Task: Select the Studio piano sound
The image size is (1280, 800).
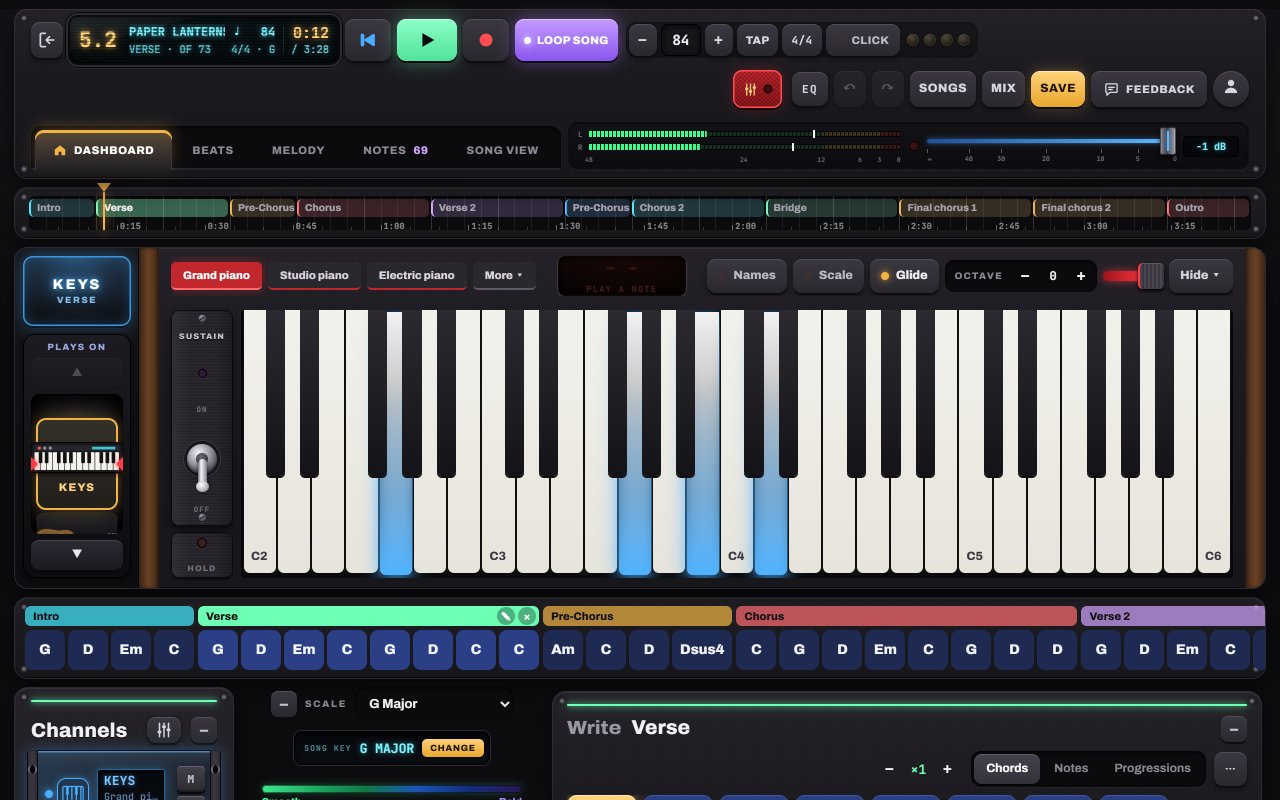Action: (314, 275)
